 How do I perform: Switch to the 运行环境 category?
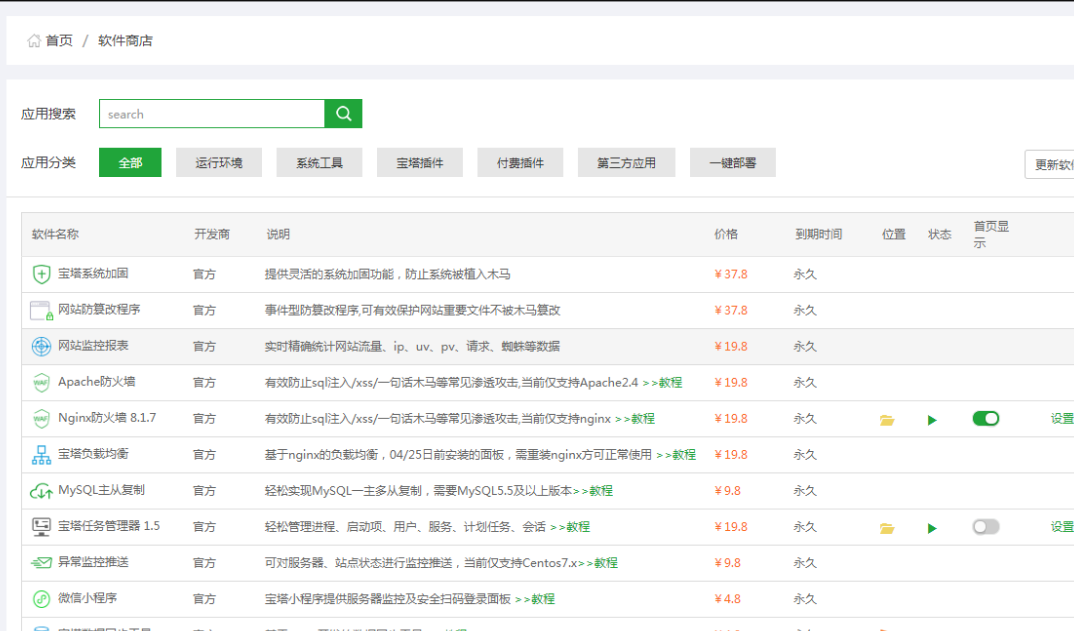click(x=218, y=162)
